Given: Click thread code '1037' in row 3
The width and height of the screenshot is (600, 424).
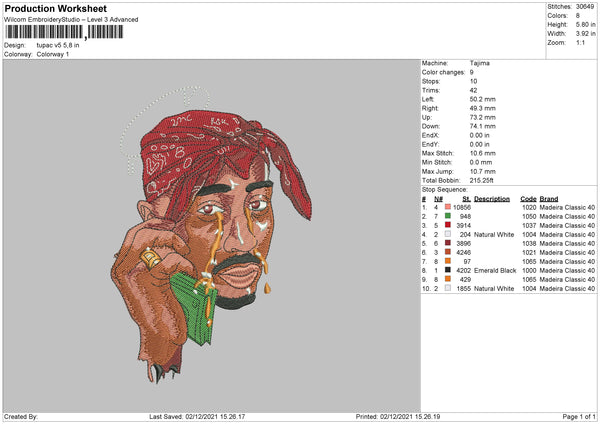Looking at the screenshot, I should [529, 225].
